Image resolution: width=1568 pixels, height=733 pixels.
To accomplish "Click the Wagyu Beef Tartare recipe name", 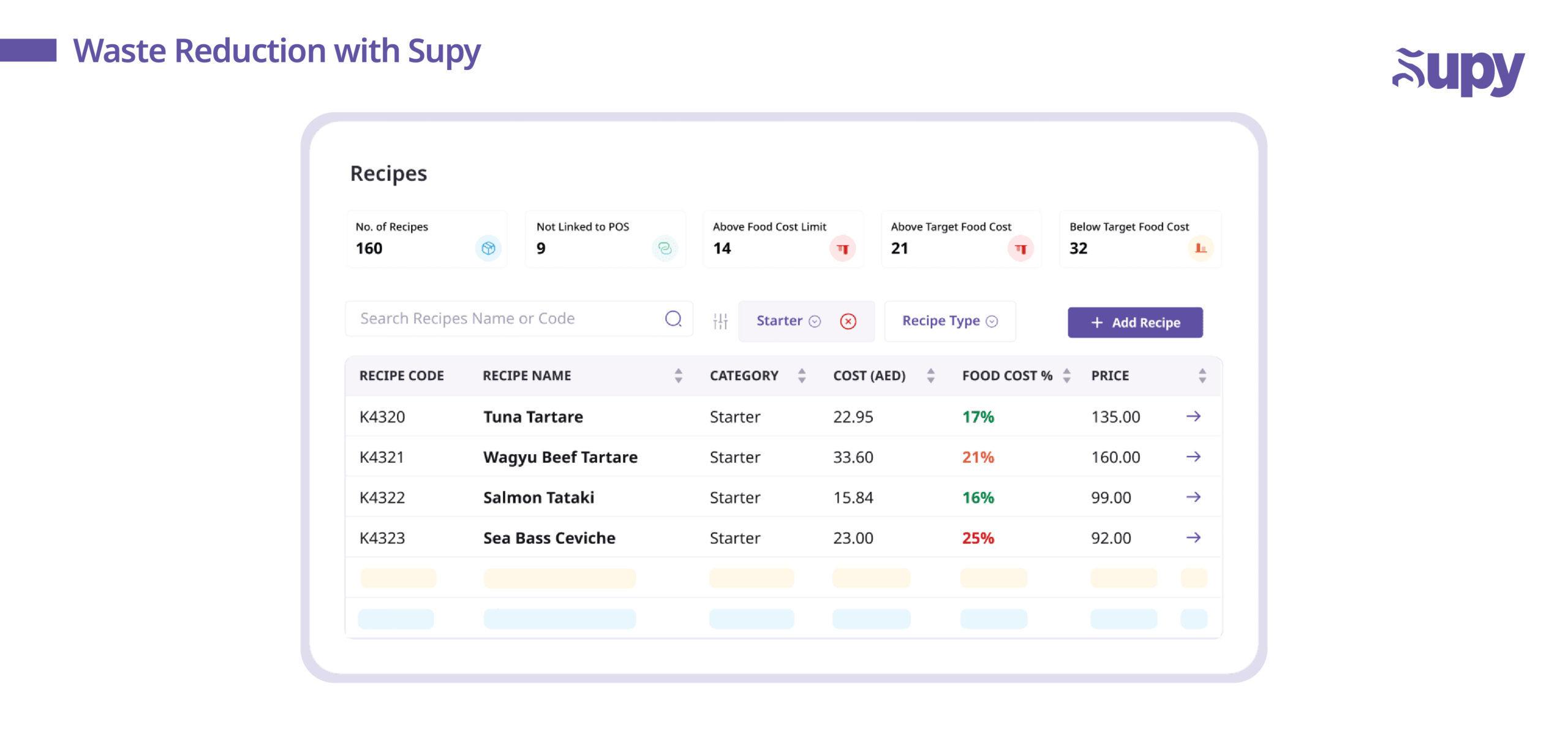I will (x=560, y=457).
